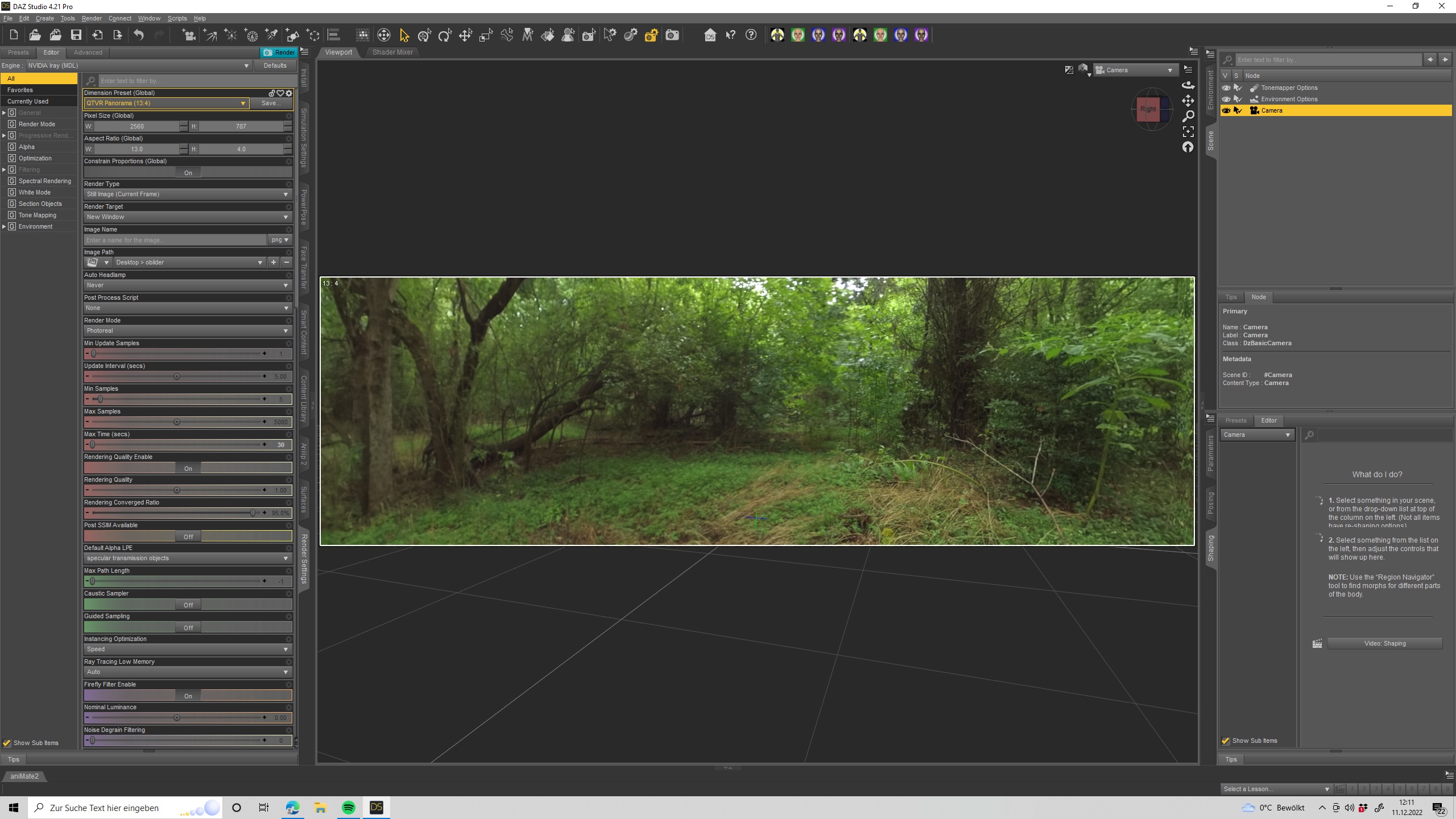1456x819 pixels.
Task: Click the Undo arrow icon
Action: tap(139, 35)
